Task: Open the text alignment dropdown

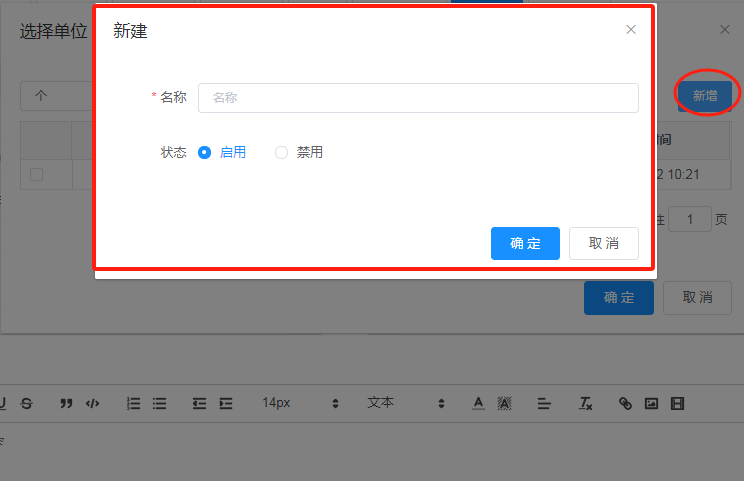Action: tap(544, 403)
